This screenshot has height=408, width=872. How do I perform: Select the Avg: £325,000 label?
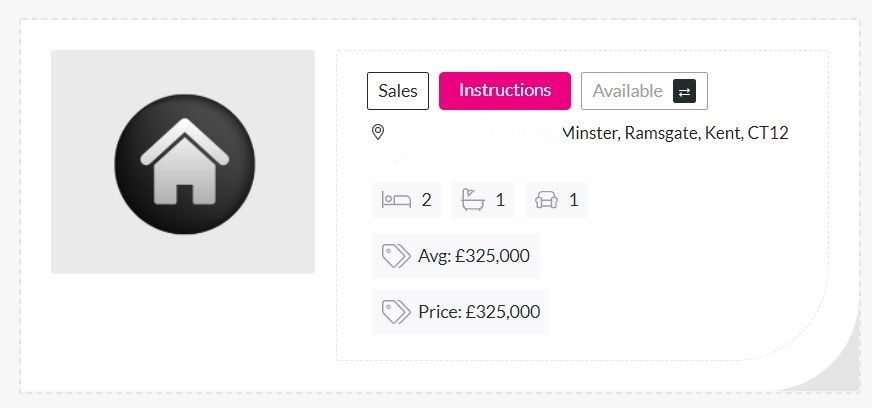(x=474, y=256)
